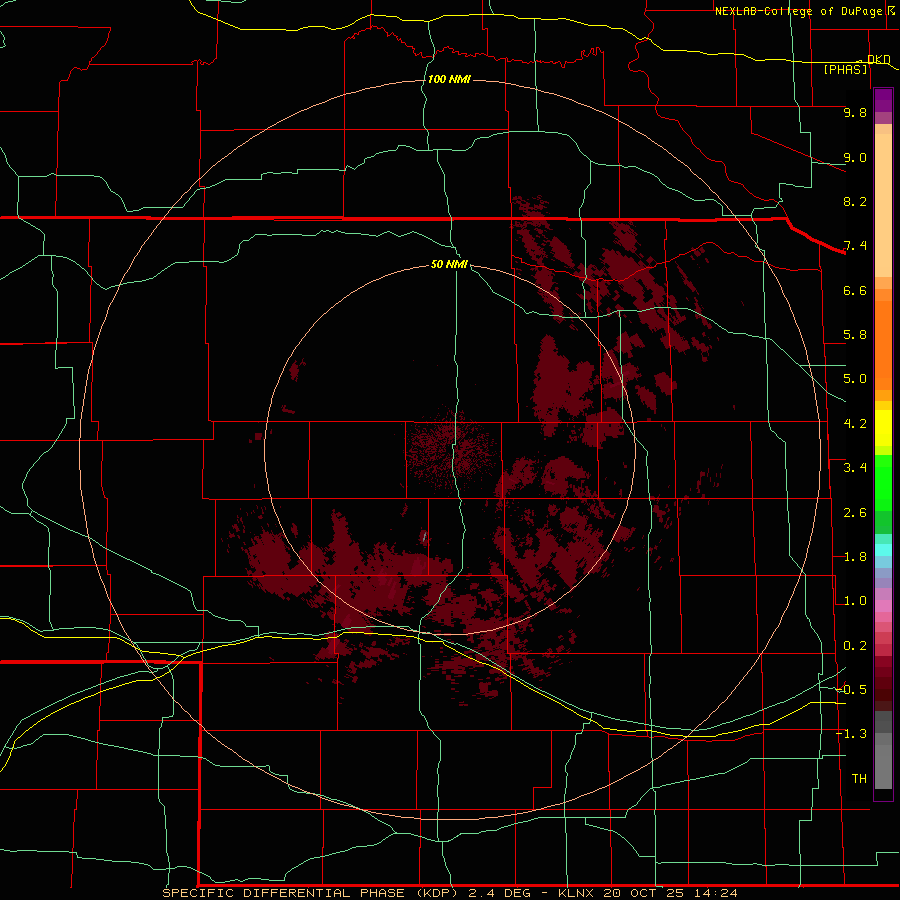Click the 9.0 color scale label
Screen dimensions: 900x900
click(x=855, y=157)
